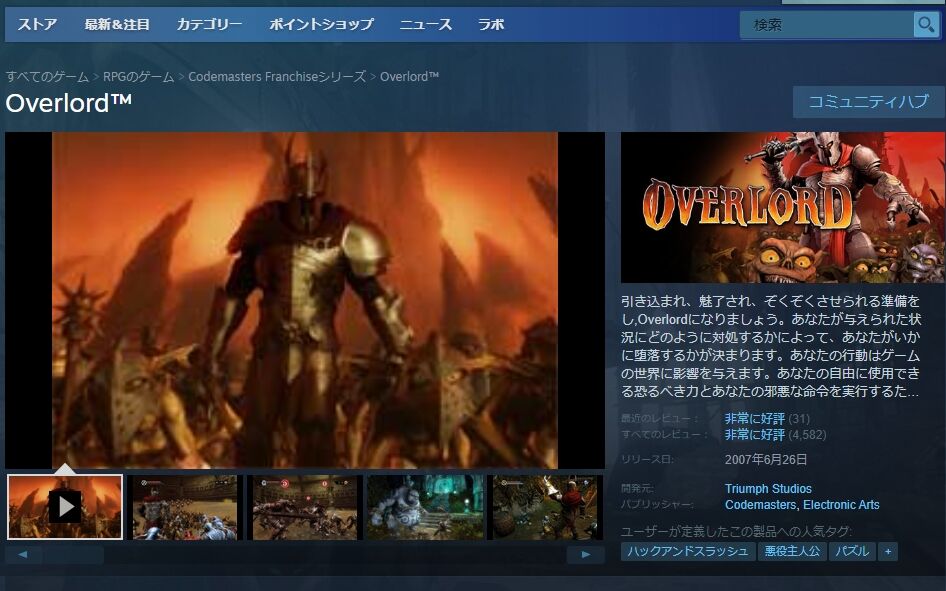Select the ハックアンドスラッシュ tag
The image size is (946, 591).
pos(688,551)
